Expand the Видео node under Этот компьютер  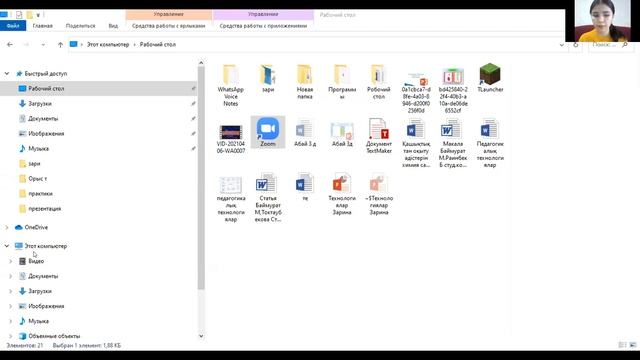[x=11, y=261]
